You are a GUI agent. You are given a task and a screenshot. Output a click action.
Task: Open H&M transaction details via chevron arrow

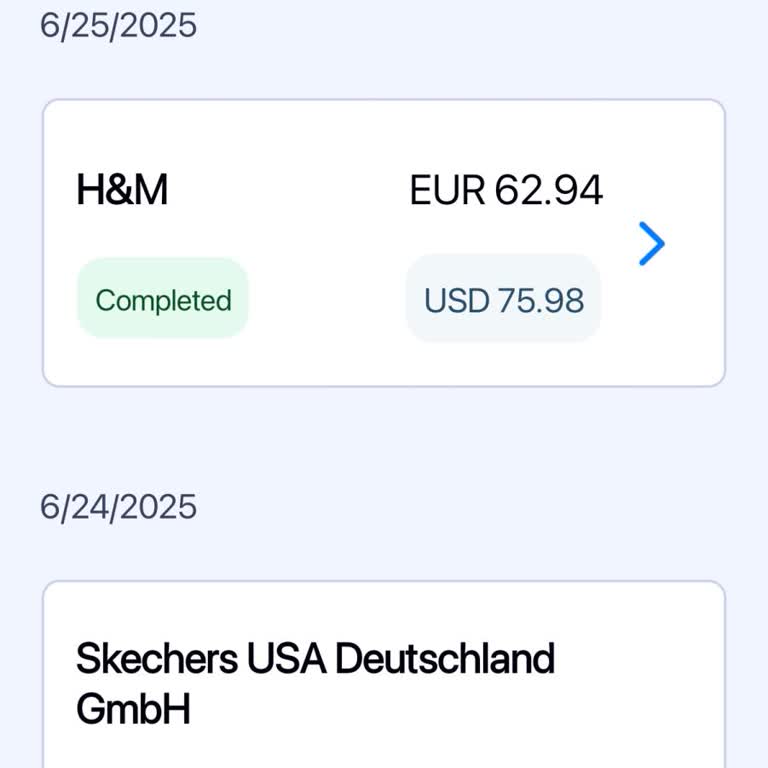(651, 244)
